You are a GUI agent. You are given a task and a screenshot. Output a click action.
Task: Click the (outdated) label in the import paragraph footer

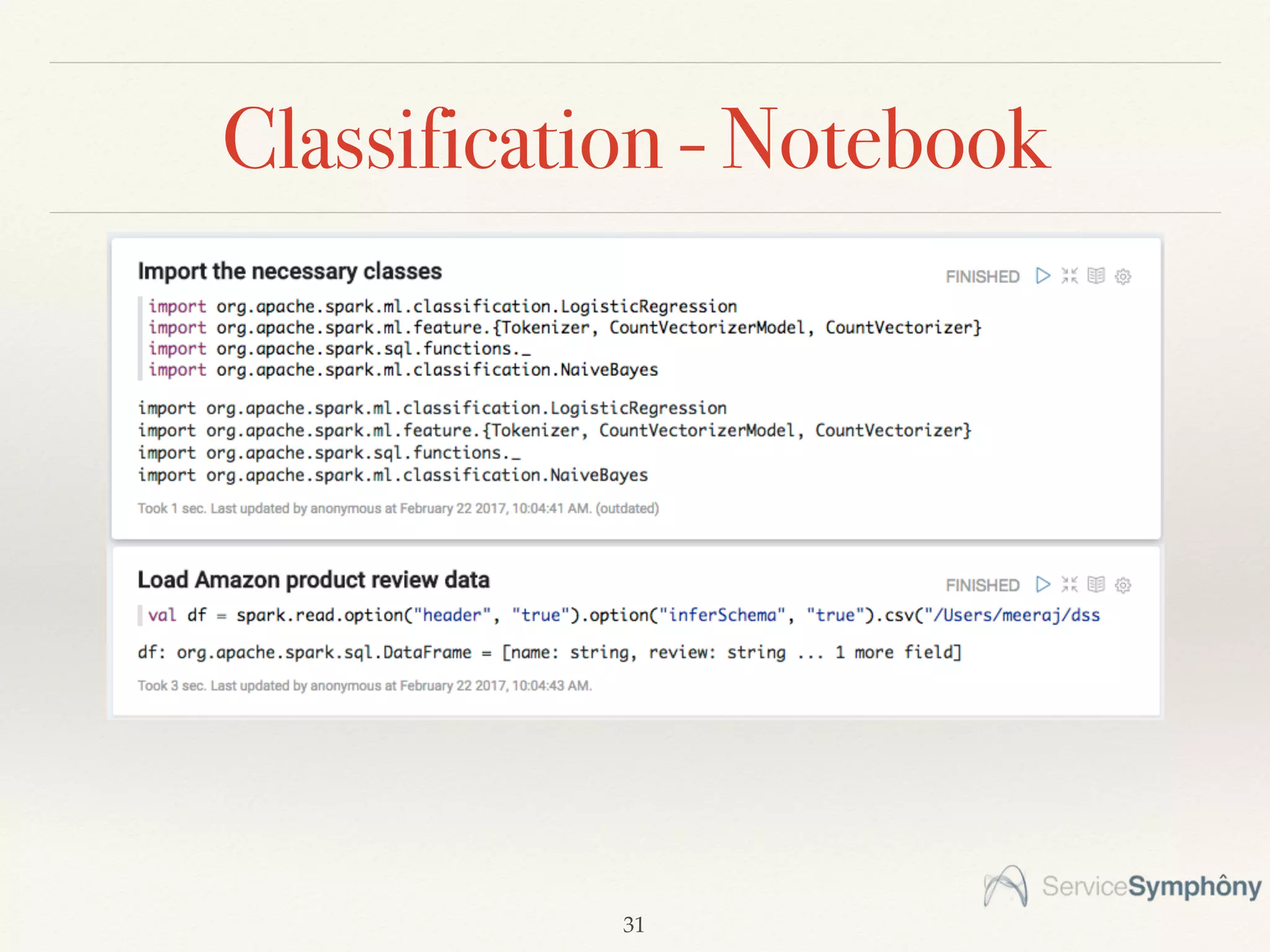pos(627,509)
